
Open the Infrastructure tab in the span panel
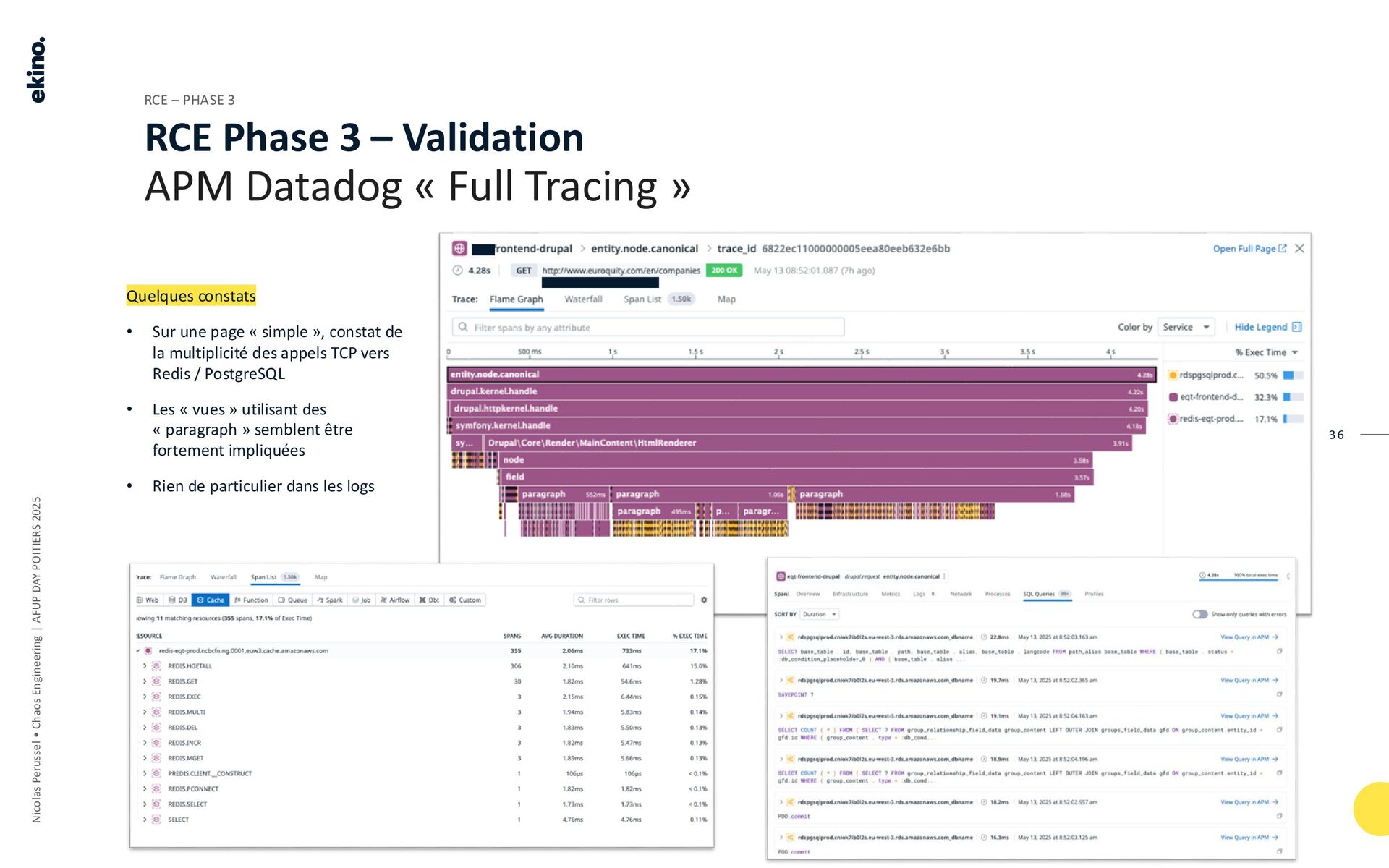tap(850, 594)
